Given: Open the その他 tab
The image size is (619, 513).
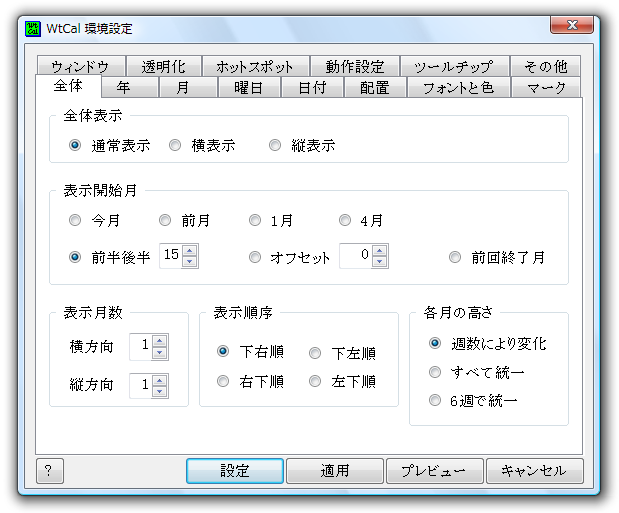Looking at the screenshot, I should [546, 66].
